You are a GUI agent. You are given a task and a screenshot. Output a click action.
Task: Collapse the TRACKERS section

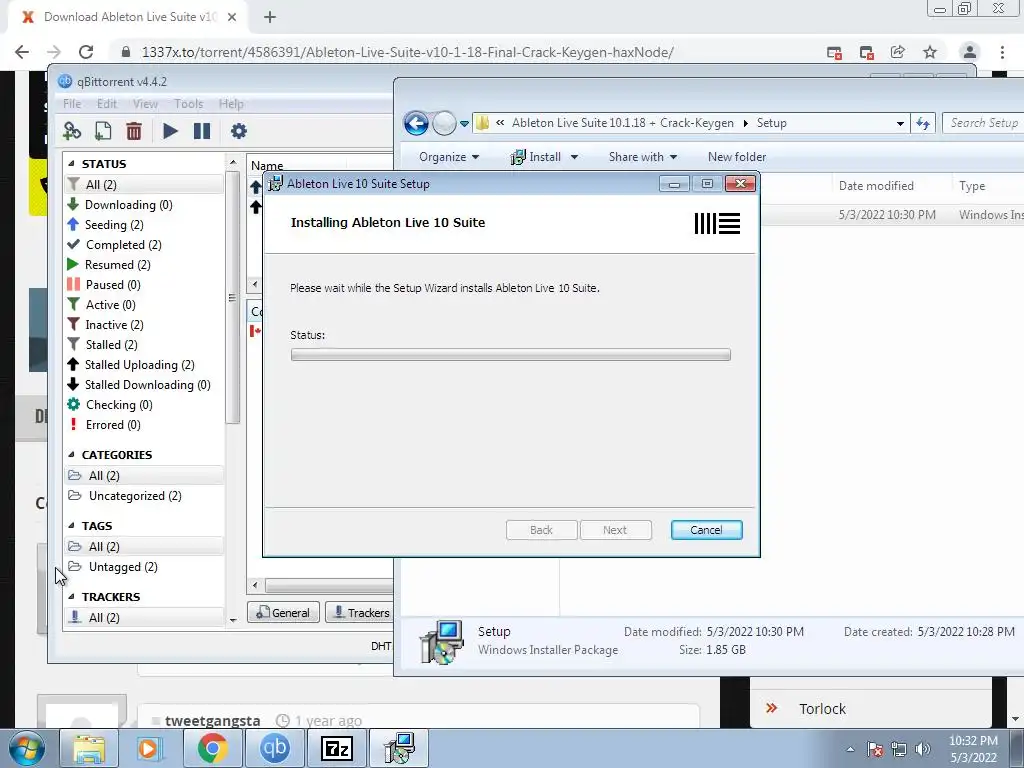[x=71, y=597]
